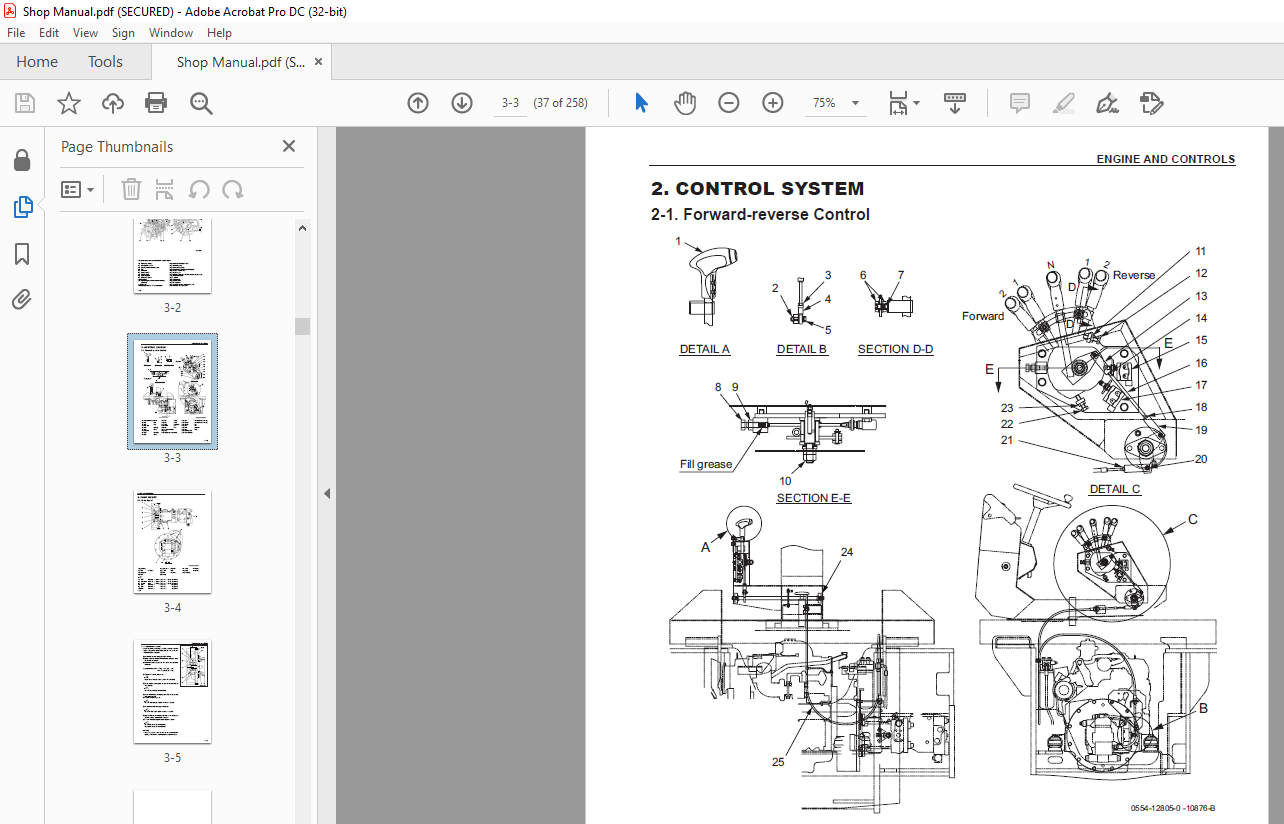
Task: Click the 'DETAIL B' label
Action: click(802, 350)
